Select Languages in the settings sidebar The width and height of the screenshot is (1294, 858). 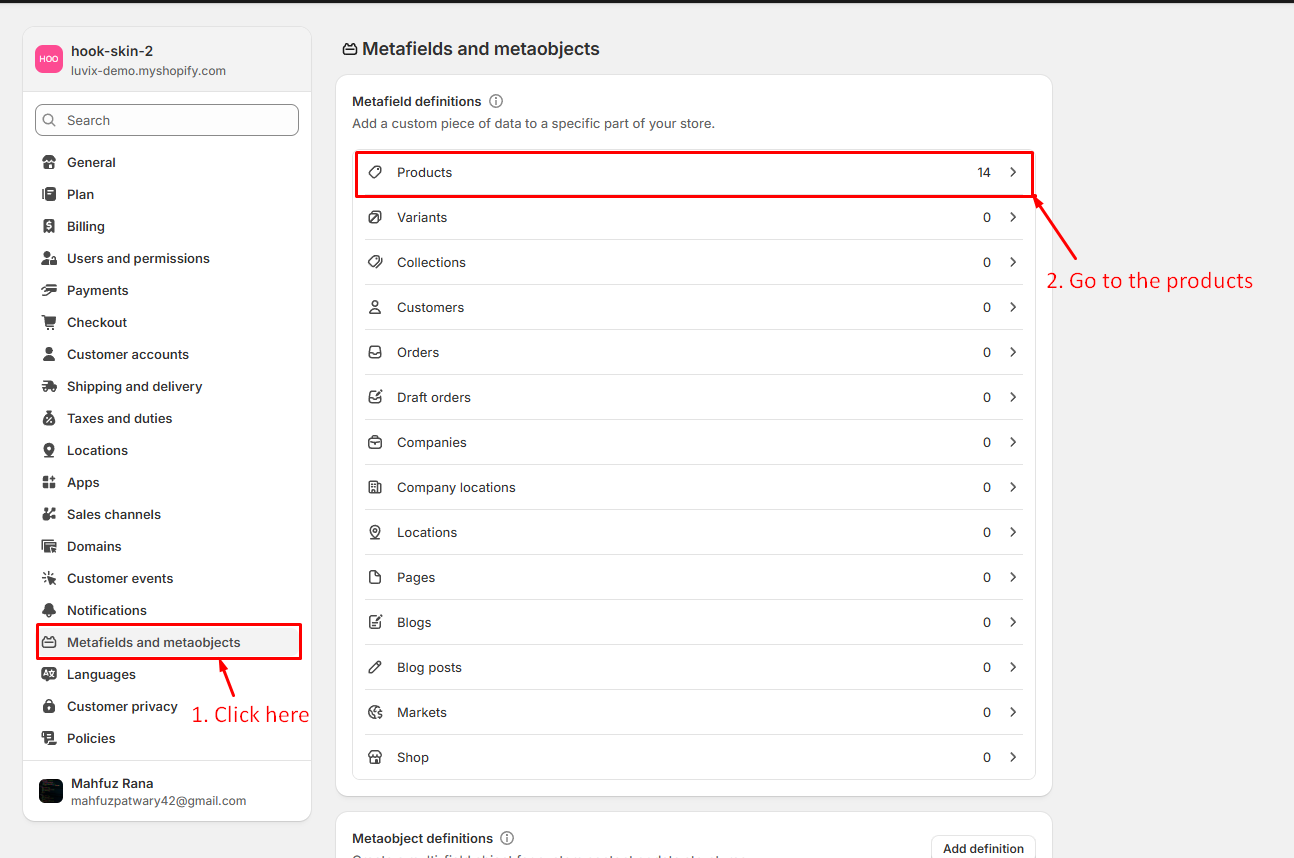(x=101, y=674)
